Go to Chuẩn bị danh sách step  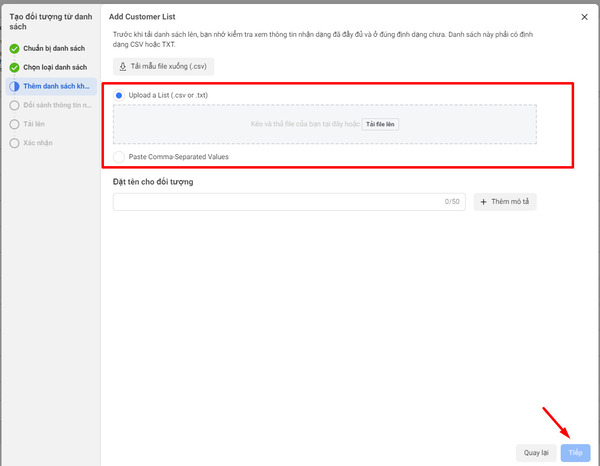tap(57, 48)
